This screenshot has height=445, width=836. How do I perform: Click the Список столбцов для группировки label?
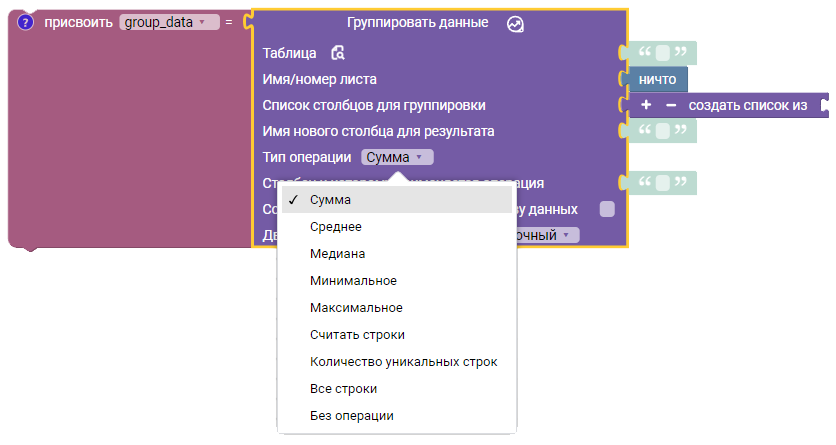click(374, 106)
